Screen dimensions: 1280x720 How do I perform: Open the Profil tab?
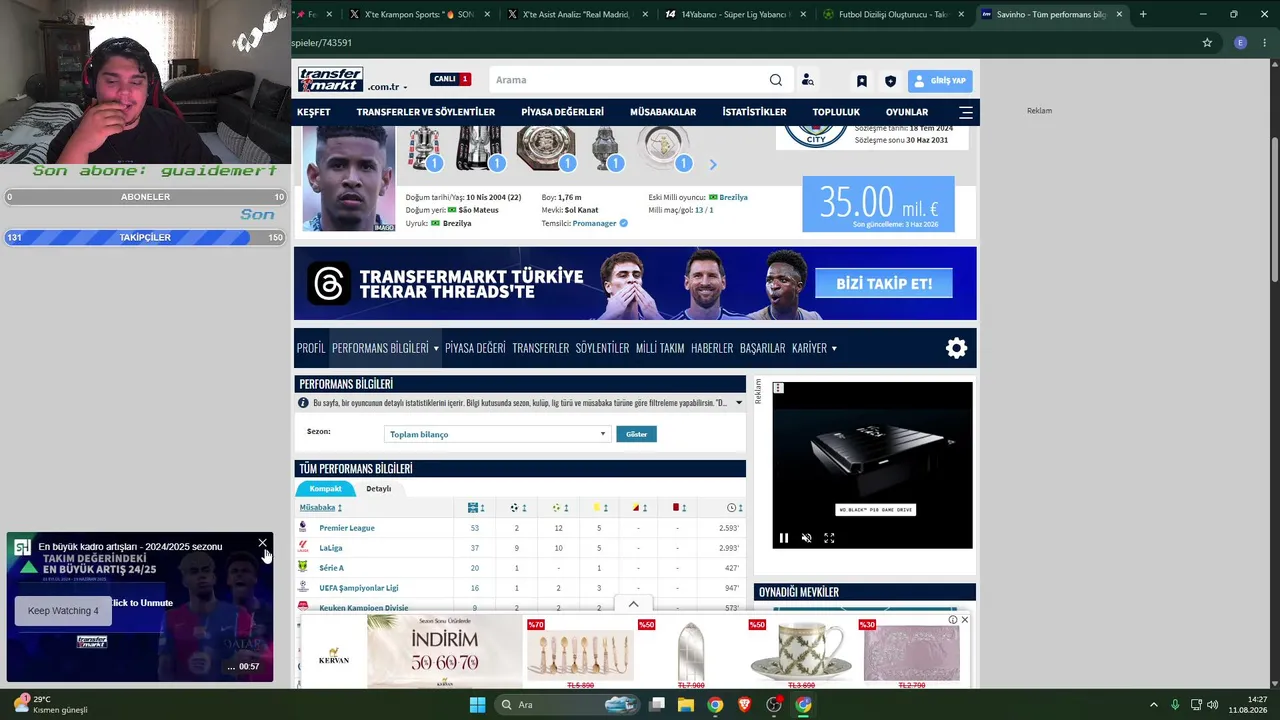pos(311,348)
